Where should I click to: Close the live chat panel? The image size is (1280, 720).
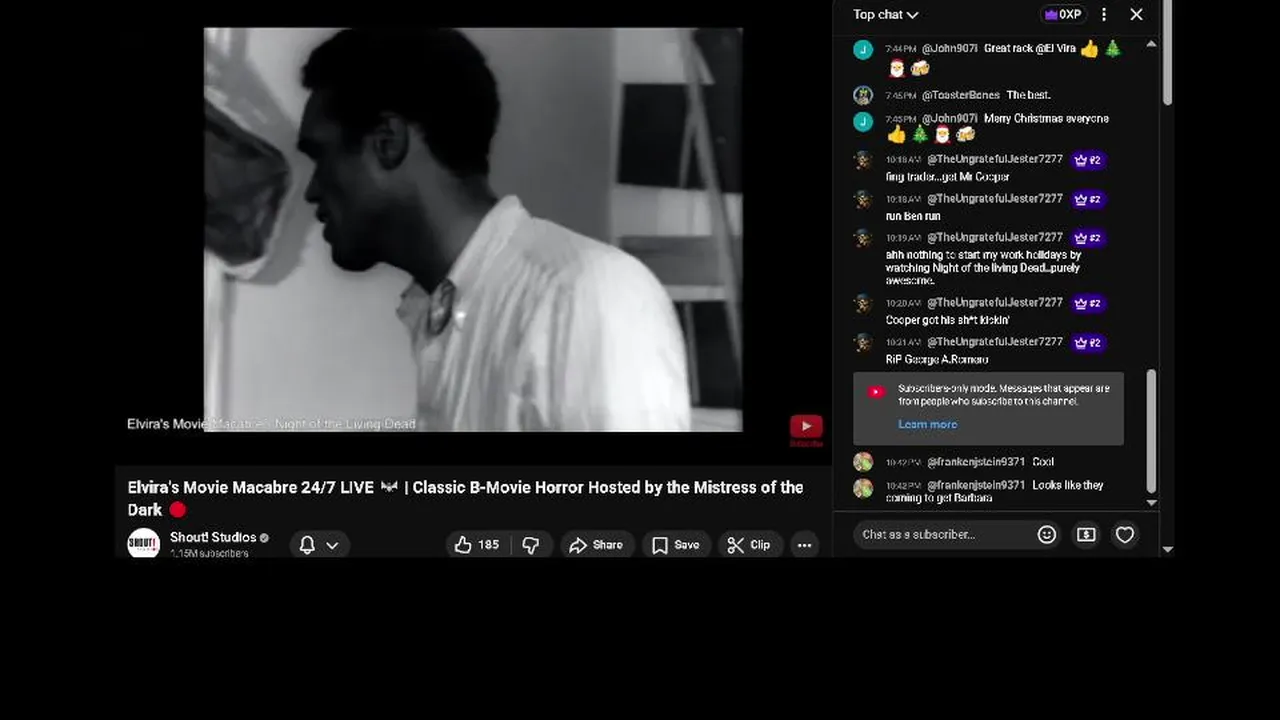click(x=1136, y=14)
